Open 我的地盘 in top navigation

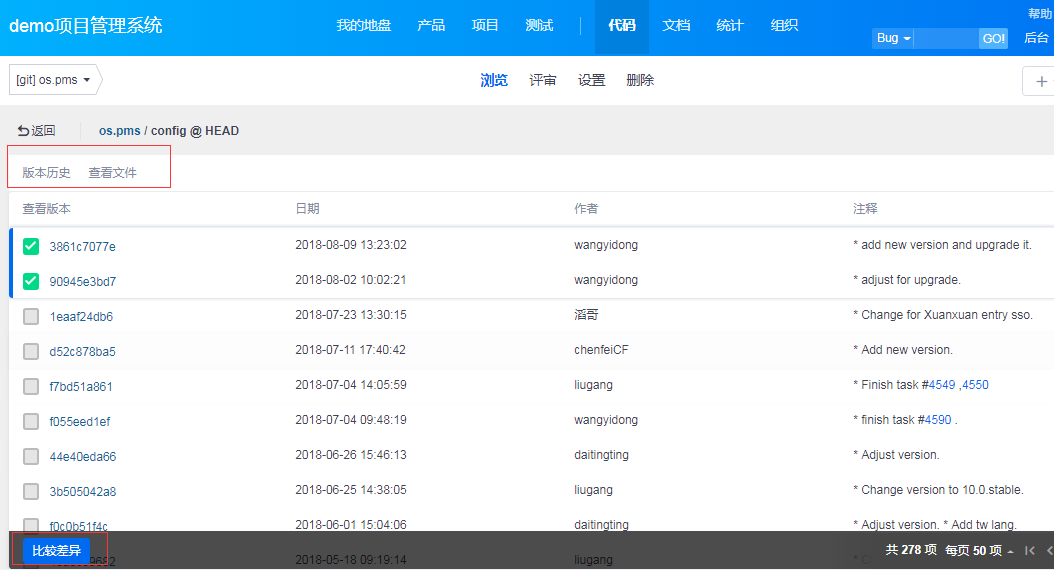click(x=364, y=26)
